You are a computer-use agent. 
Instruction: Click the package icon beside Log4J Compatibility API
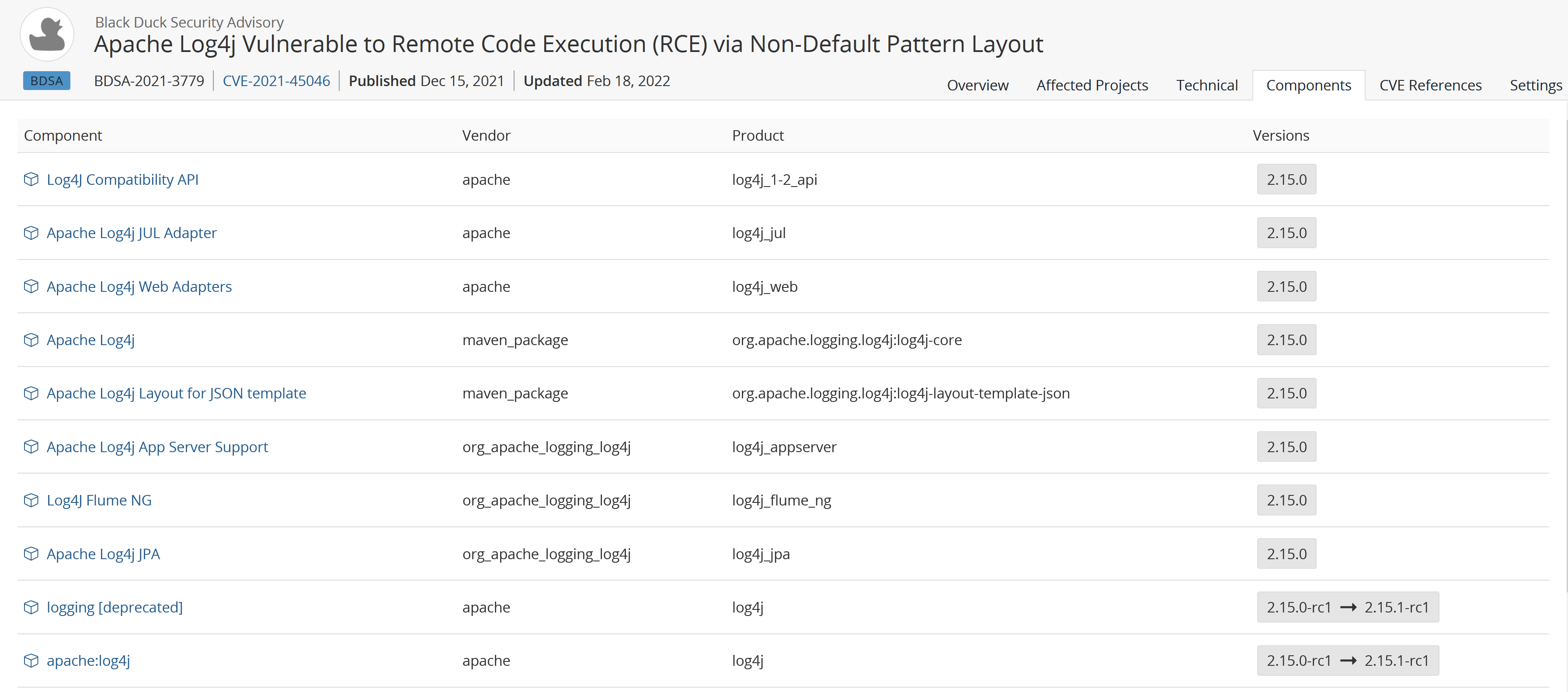[31, 180]
